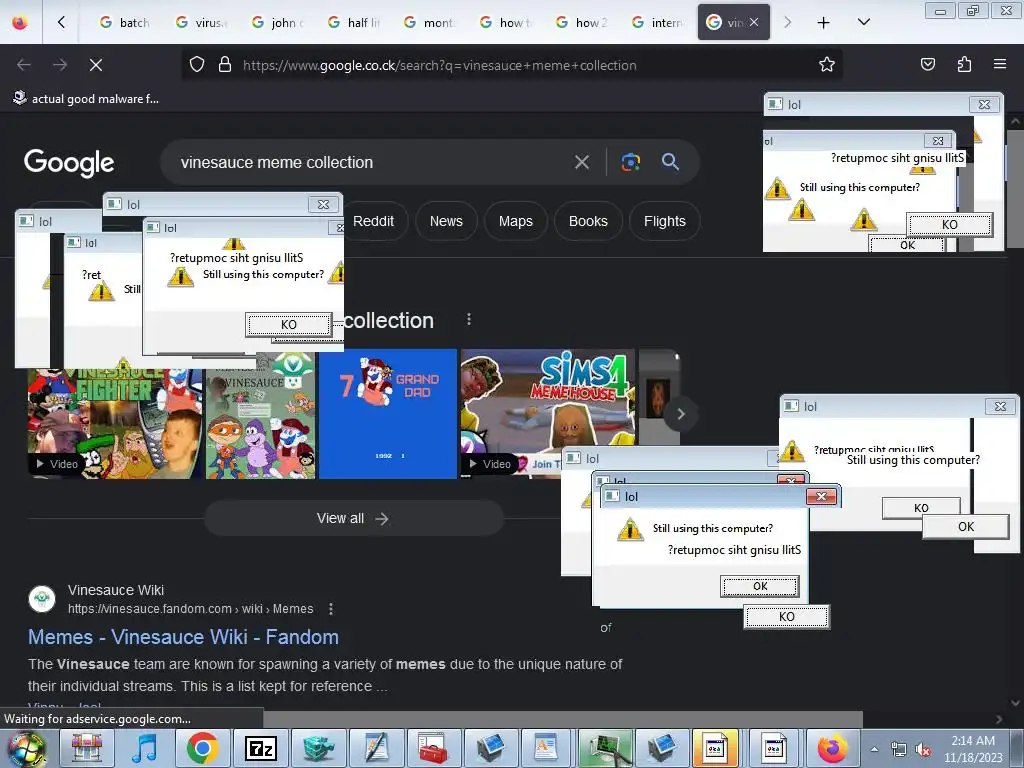Open Firefox application menu
This screenshot has height=768, width=1024.
tap(1000, 65)
